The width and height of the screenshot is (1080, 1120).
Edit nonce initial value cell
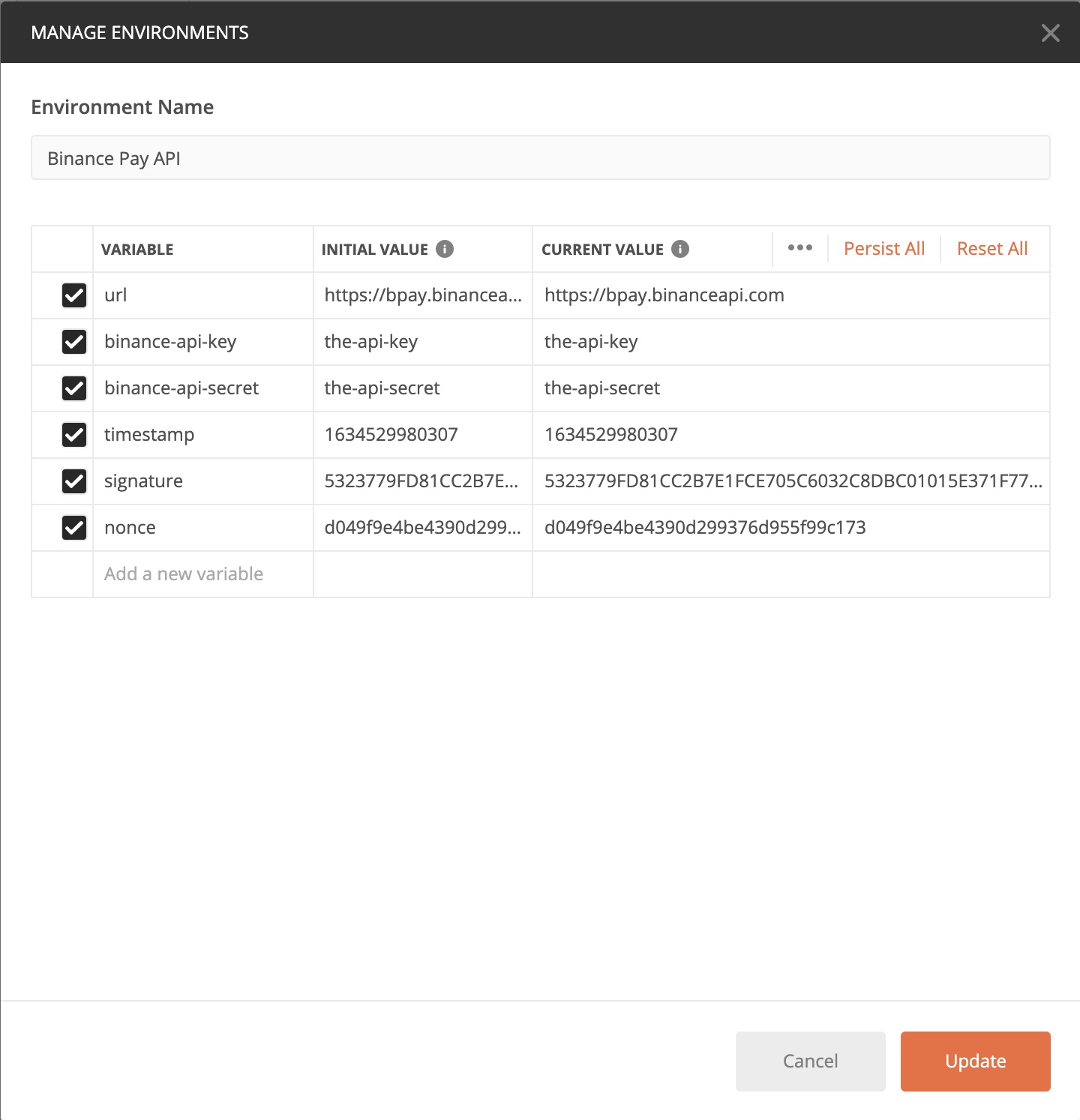tap(423, 528)
